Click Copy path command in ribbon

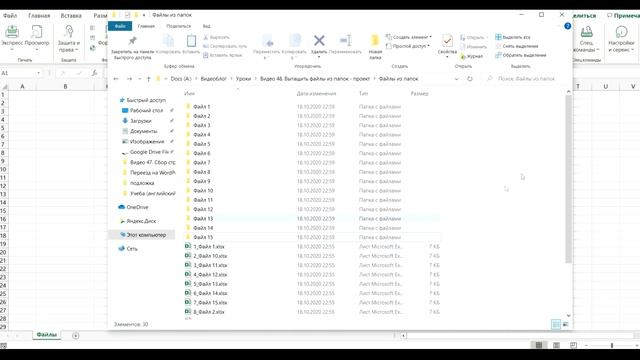[x=224, y=46]
